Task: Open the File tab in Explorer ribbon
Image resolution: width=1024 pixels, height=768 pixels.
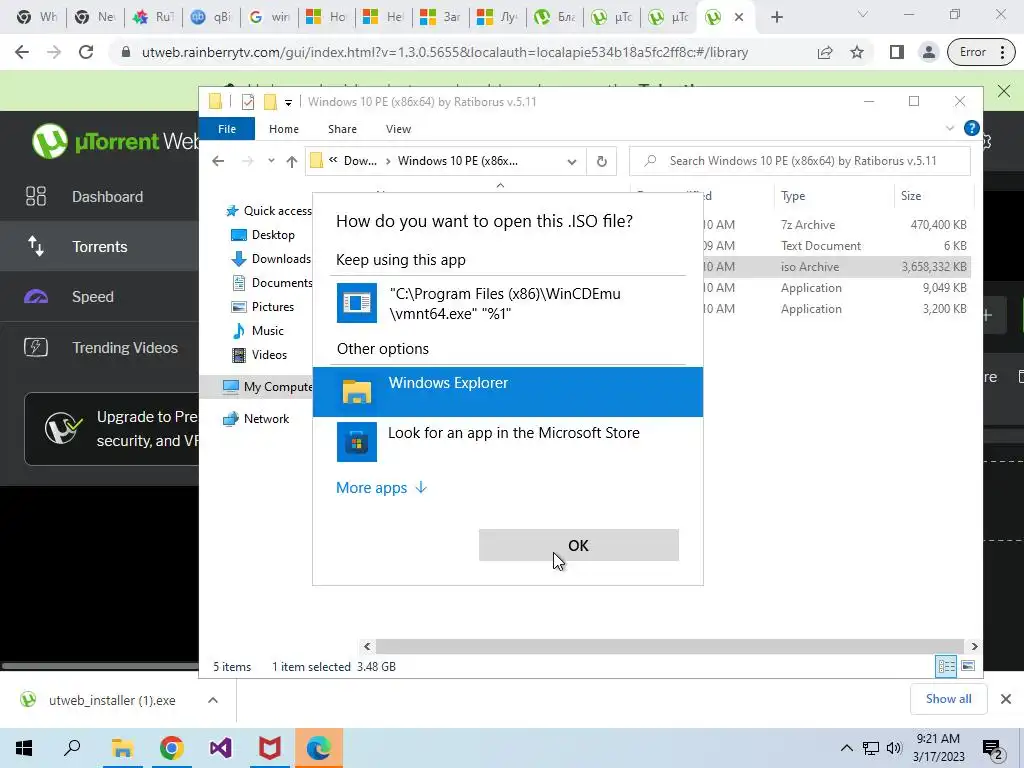Action: pos(227,129)
